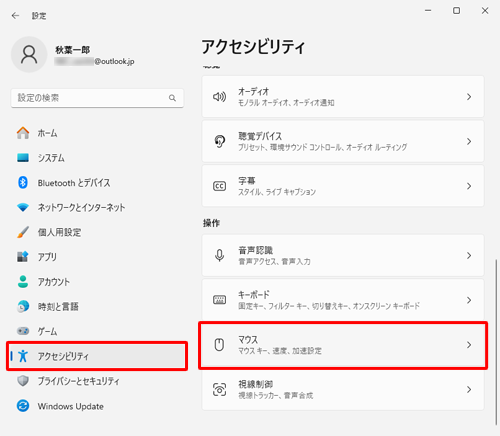Expand 視線制御 row chevron
Viewport: 500px width, 436px height.
click(469, 389)
